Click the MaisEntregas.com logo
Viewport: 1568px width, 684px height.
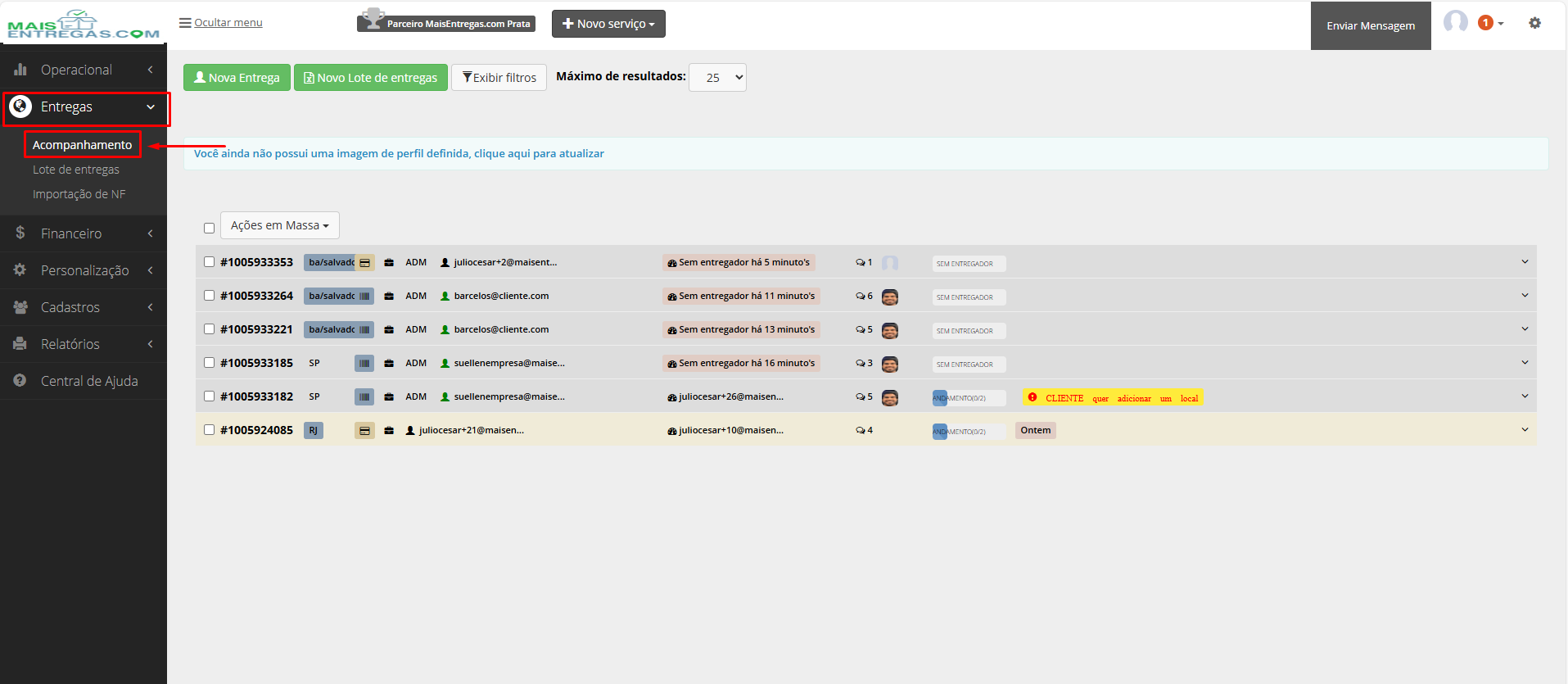click(84, 25)
